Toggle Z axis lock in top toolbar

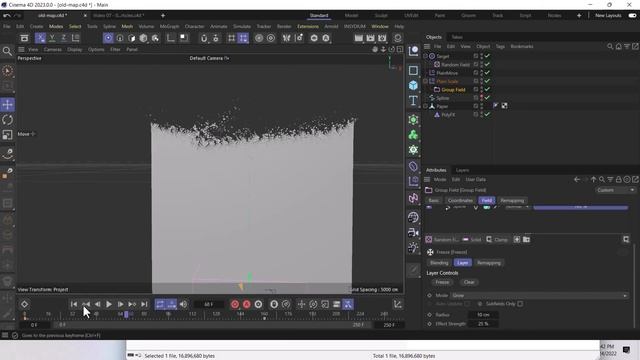click(x=64, y=38)
